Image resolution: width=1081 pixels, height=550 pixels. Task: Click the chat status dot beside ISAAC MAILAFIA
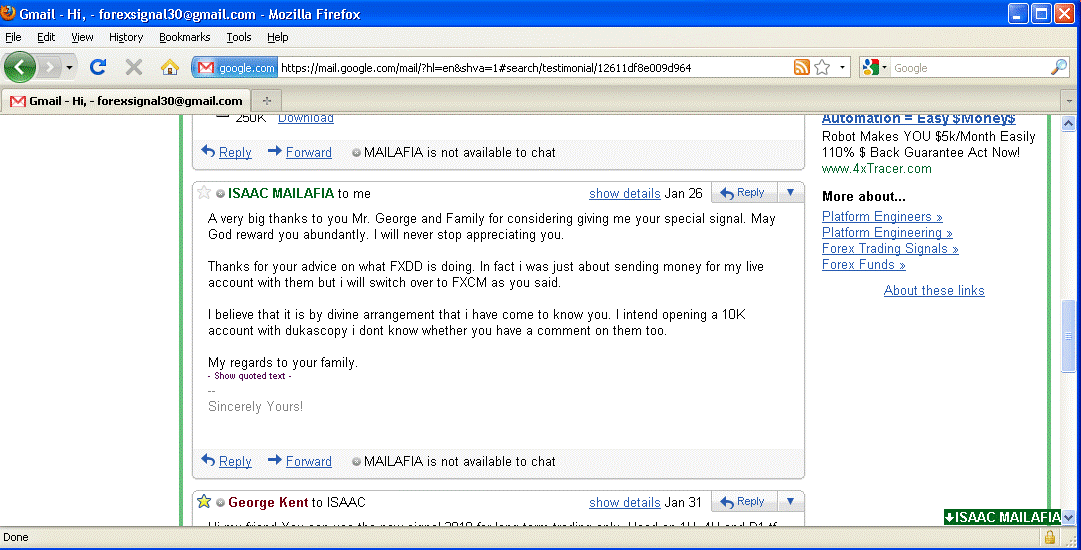(220, 194)
